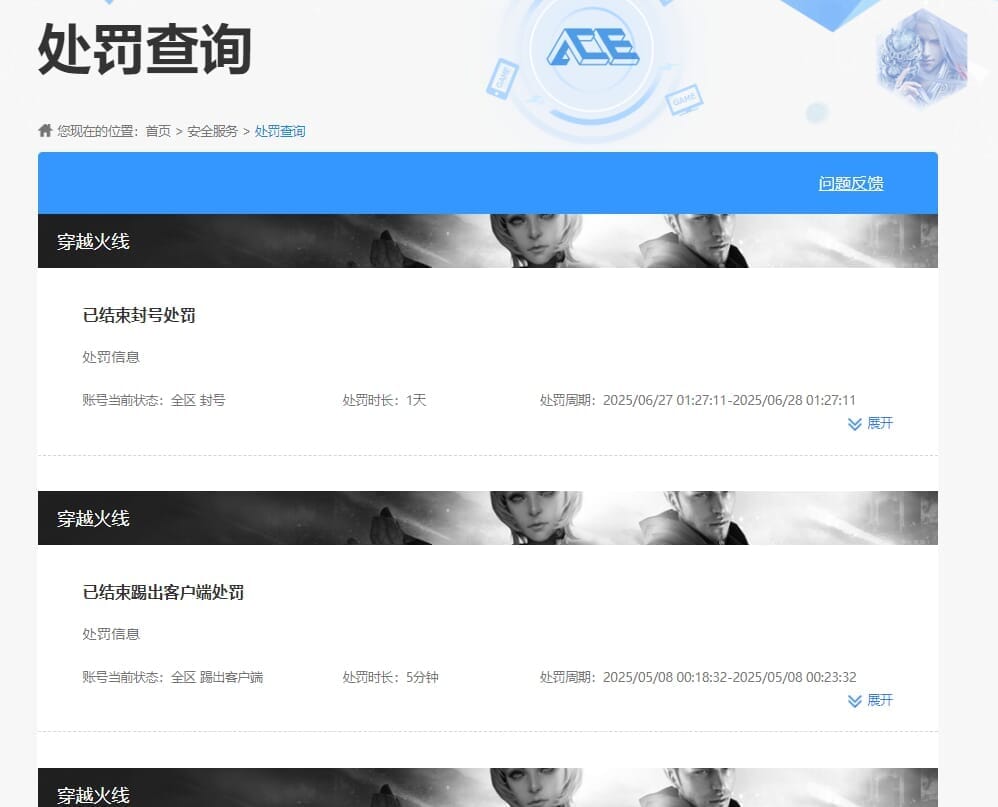Image resolution: width=998 pixels, height=807 pixels.
Task: Open 安全服务 breadcrumb link
Action: point(213,131)
